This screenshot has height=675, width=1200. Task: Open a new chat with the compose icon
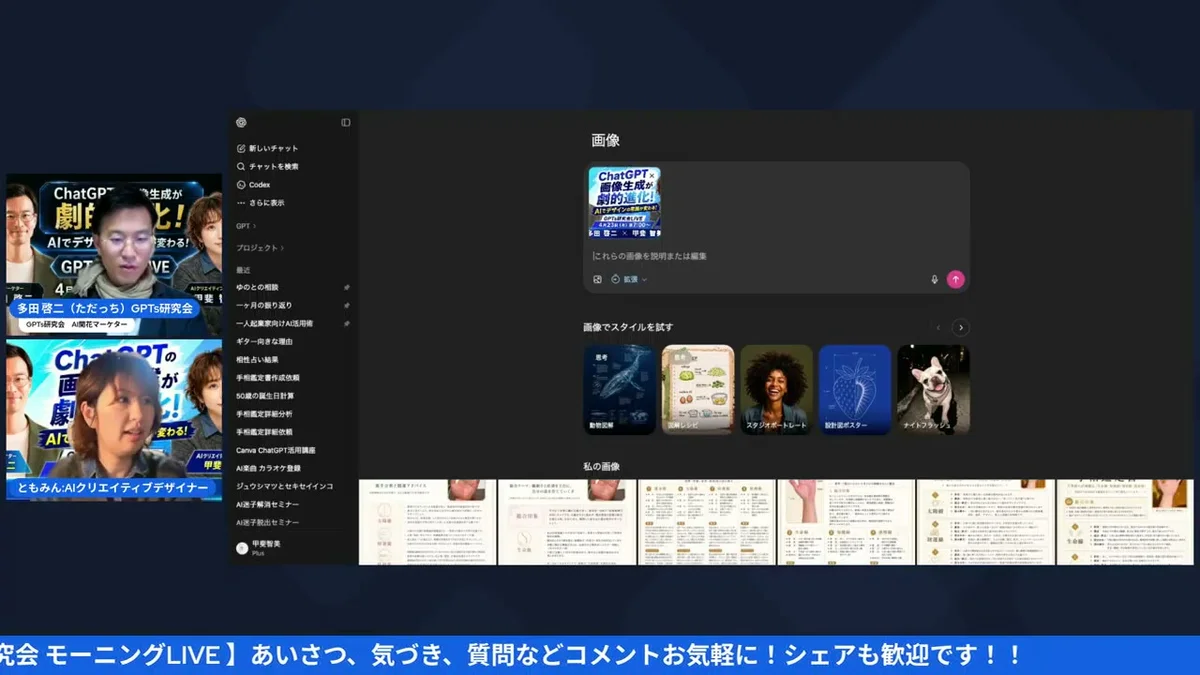tap(241, 147)
